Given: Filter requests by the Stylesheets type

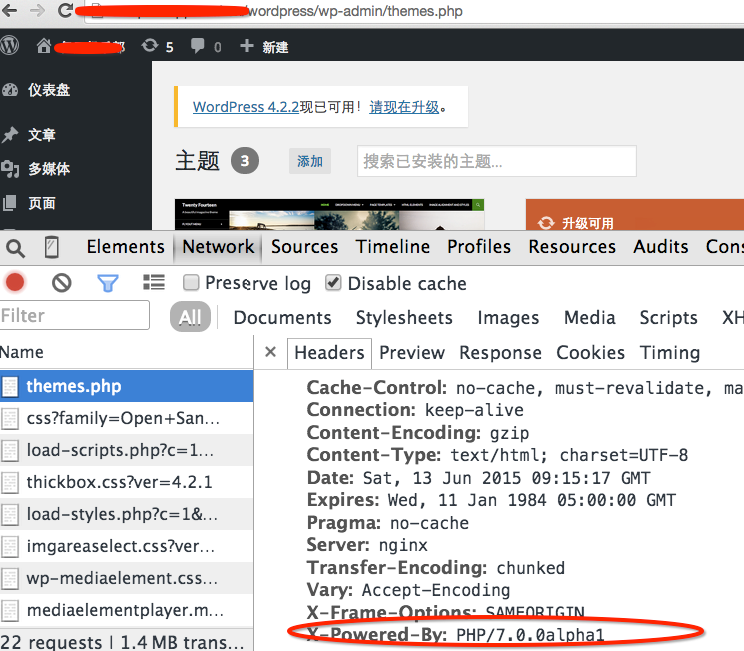Looking at the screenshot, I should tap(404, 318).
